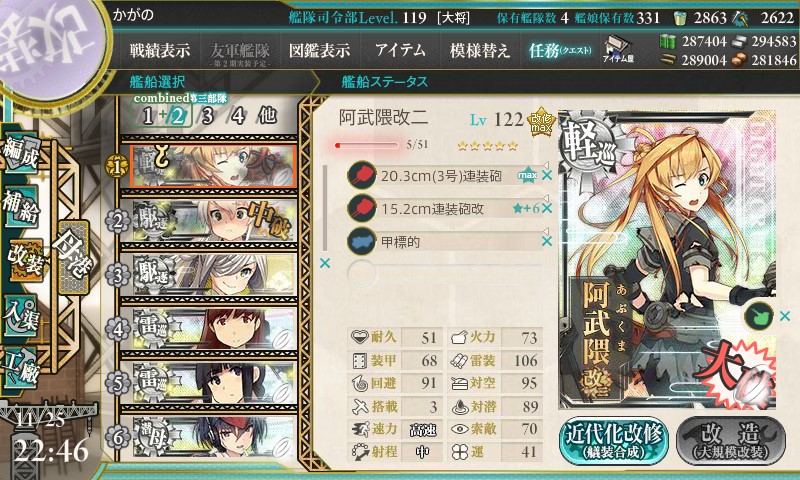Click the 母港 home port badge
800x480 pixels.
[73, 257]
